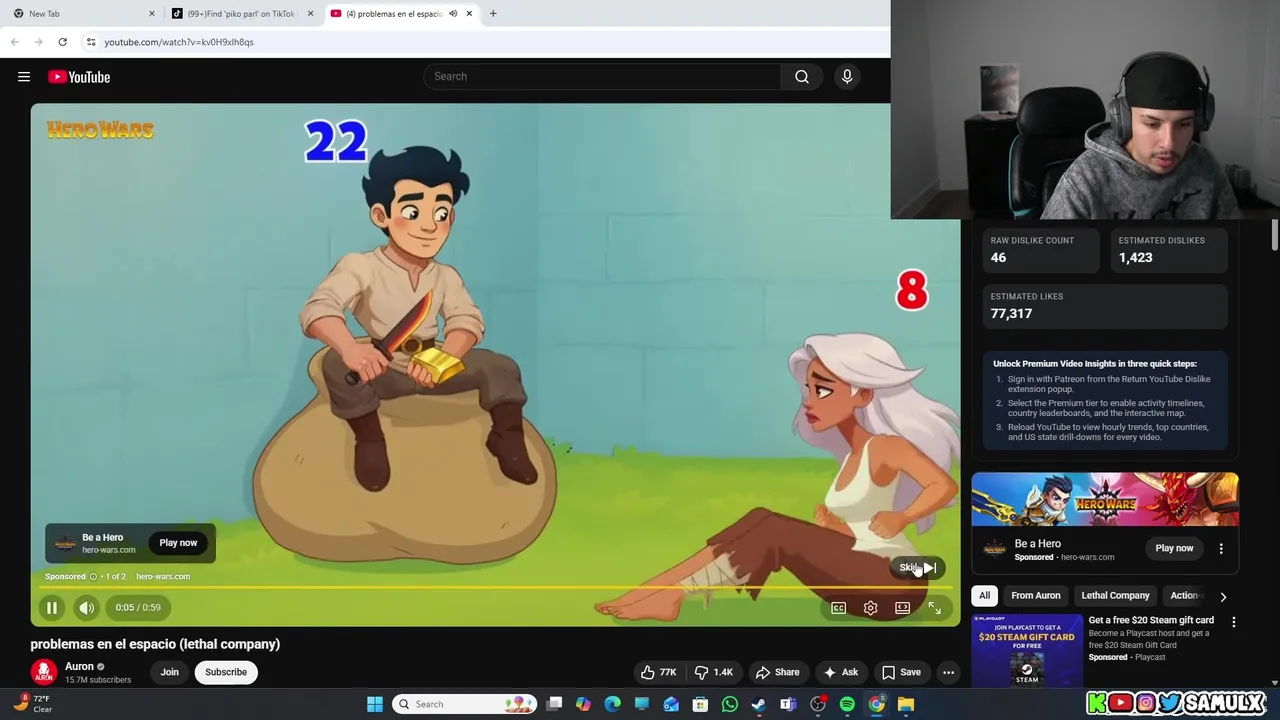
Task: Open the Steam gift card ad options menu
Action: point(1233,622)
